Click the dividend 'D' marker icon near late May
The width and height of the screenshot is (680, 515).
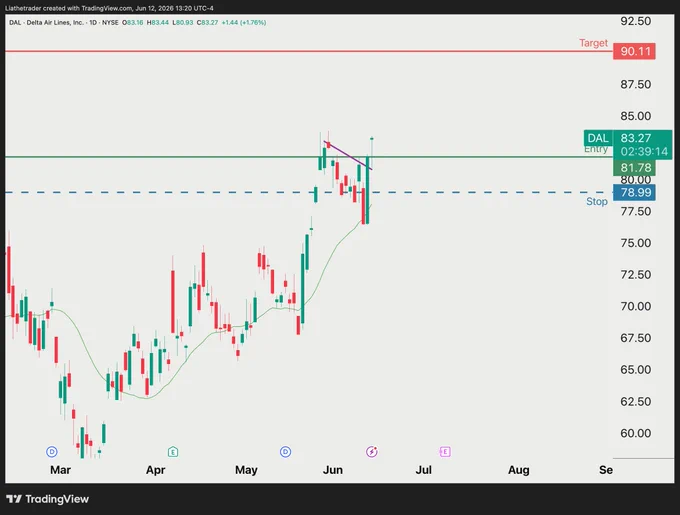(285, 452)
